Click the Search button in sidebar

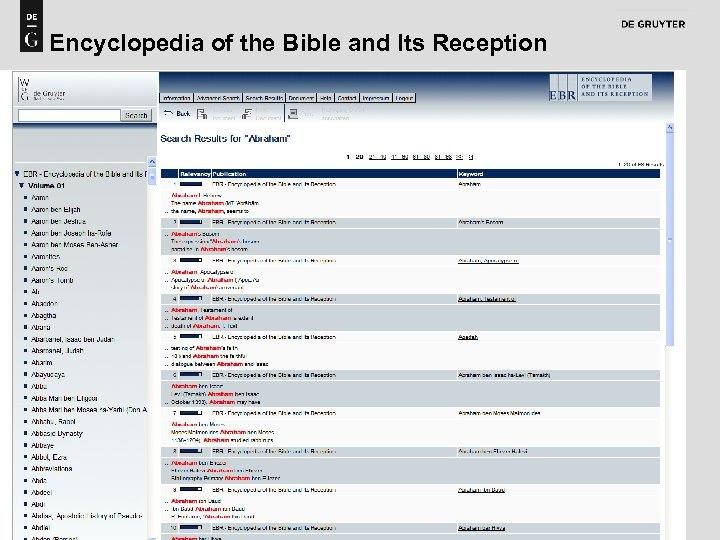pos(136,115)
